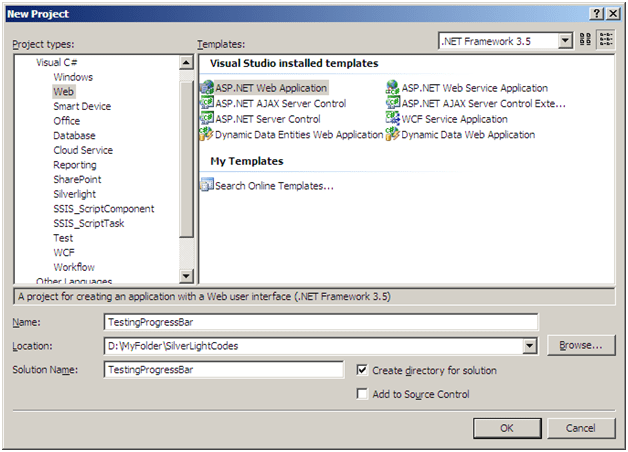Click the Browse button
The height and width of the screenshot is (452, 628).
[x=580, y=346]
